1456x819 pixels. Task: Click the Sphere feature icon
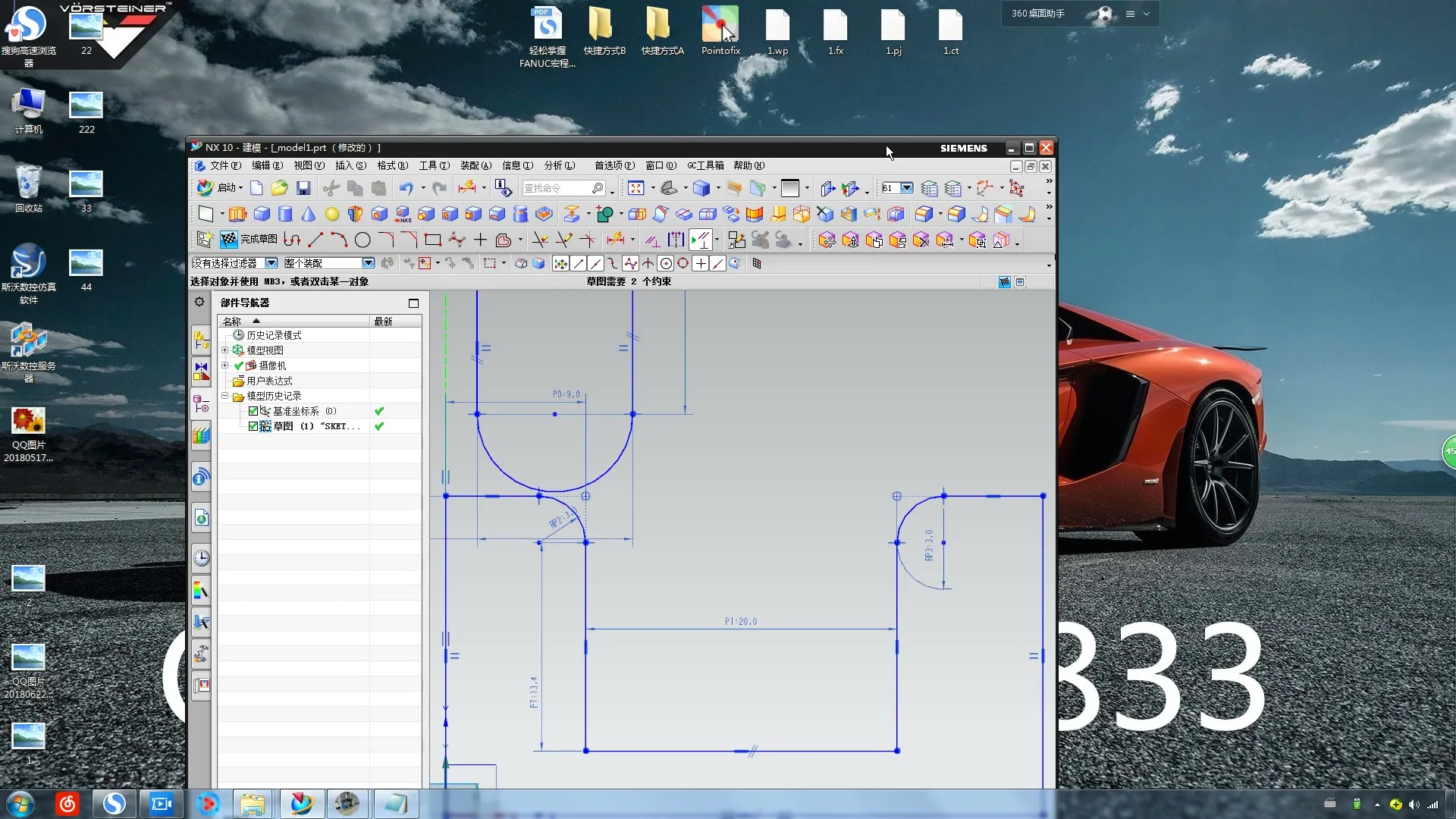331,214
